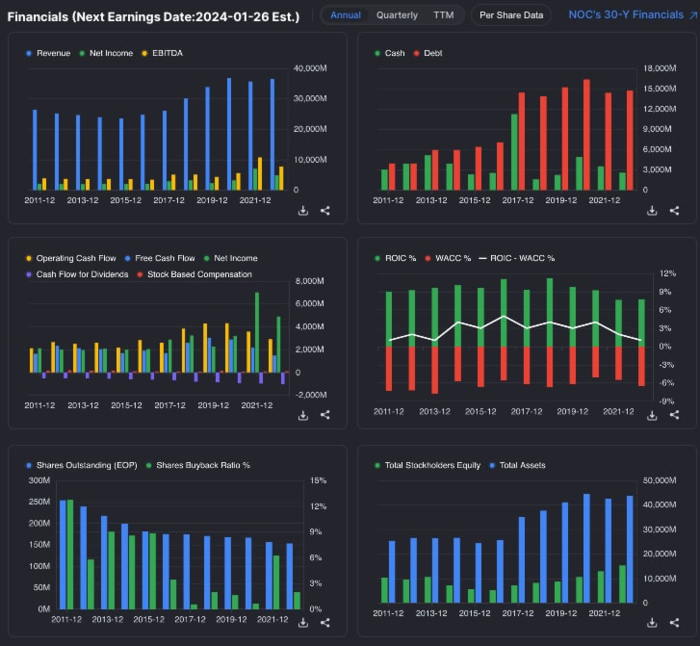Viewport: 700px width, 646px height.
Task: Share the Cash and Debt chart
Action: (x=674, y=211)
